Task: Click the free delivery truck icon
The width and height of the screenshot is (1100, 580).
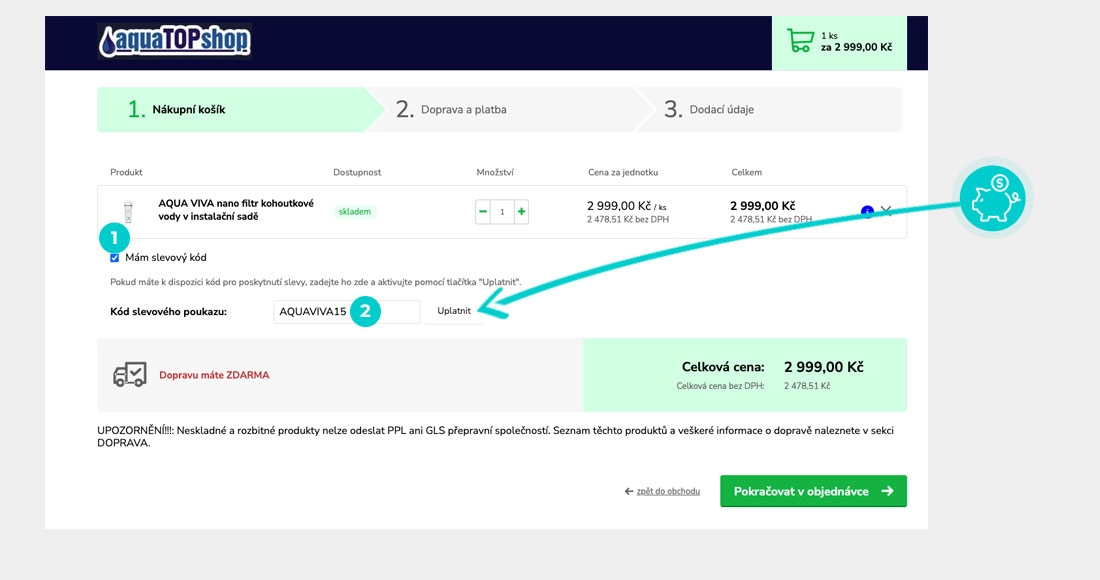Action: 130,375
